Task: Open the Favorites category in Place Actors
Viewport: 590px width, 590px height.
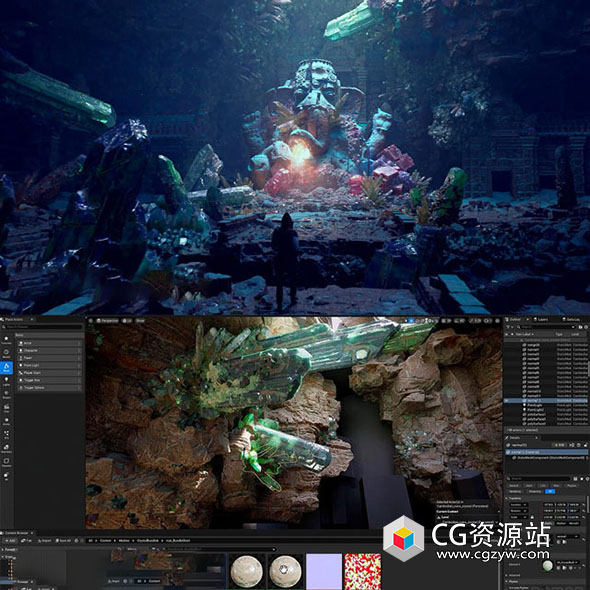Action: [x=6, y=341]
